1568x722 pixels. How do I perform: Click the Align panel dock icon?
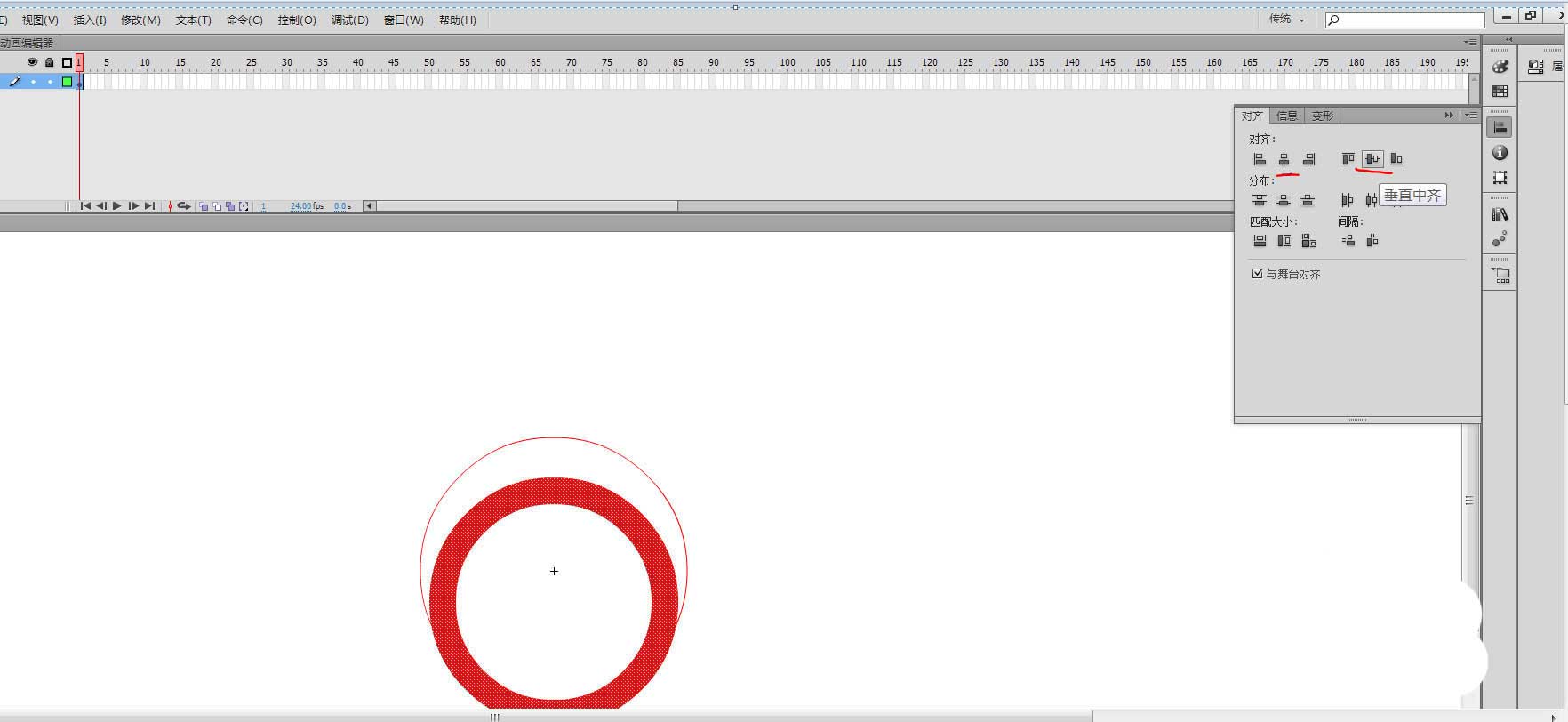(1500, 127)
